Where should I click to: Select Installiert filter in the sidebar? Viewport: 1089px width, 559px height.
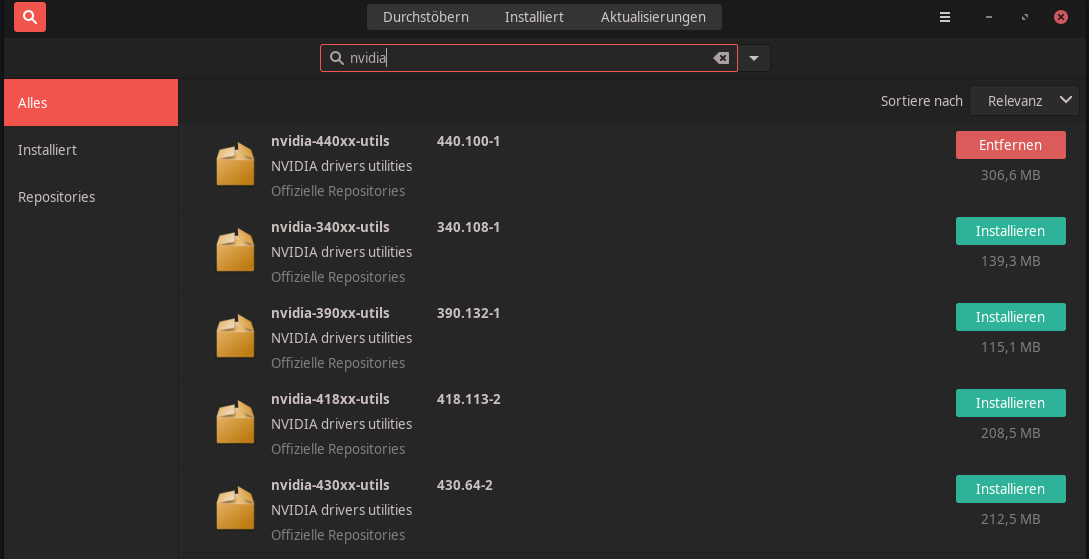pos(47,150)
